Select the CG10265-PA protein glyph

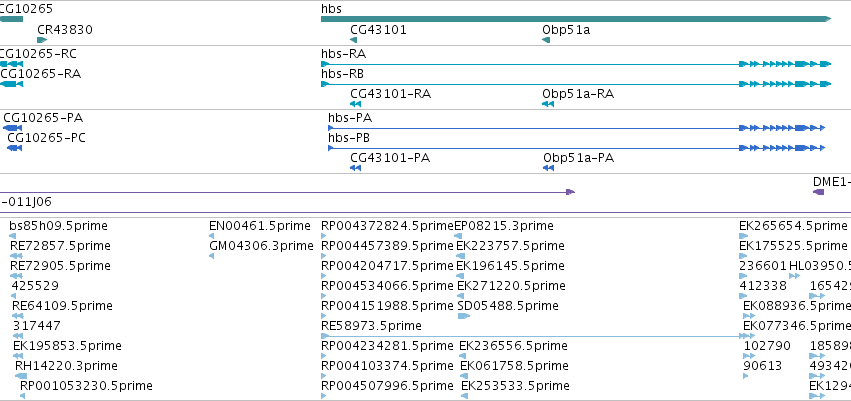pos(12,128)
